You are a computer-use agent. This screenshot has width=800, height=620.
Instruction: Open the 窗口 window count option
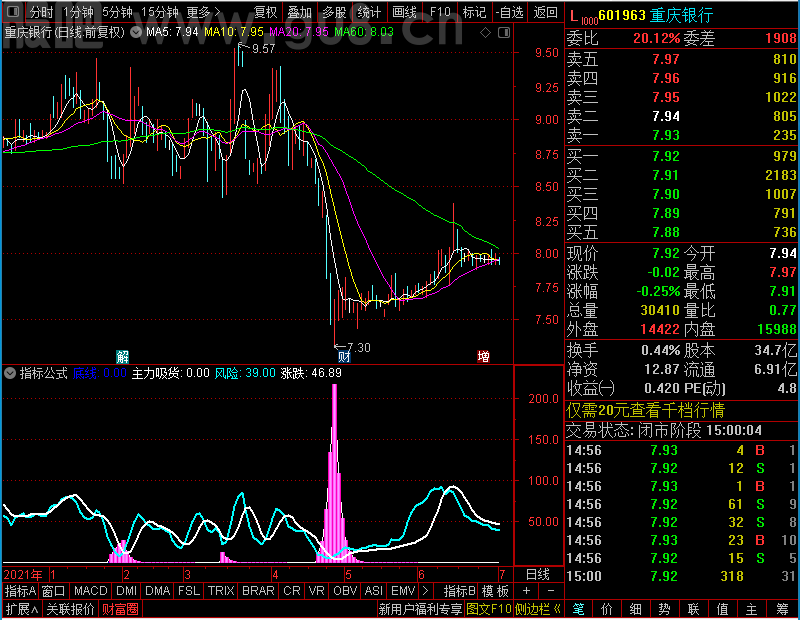[54, 591]
